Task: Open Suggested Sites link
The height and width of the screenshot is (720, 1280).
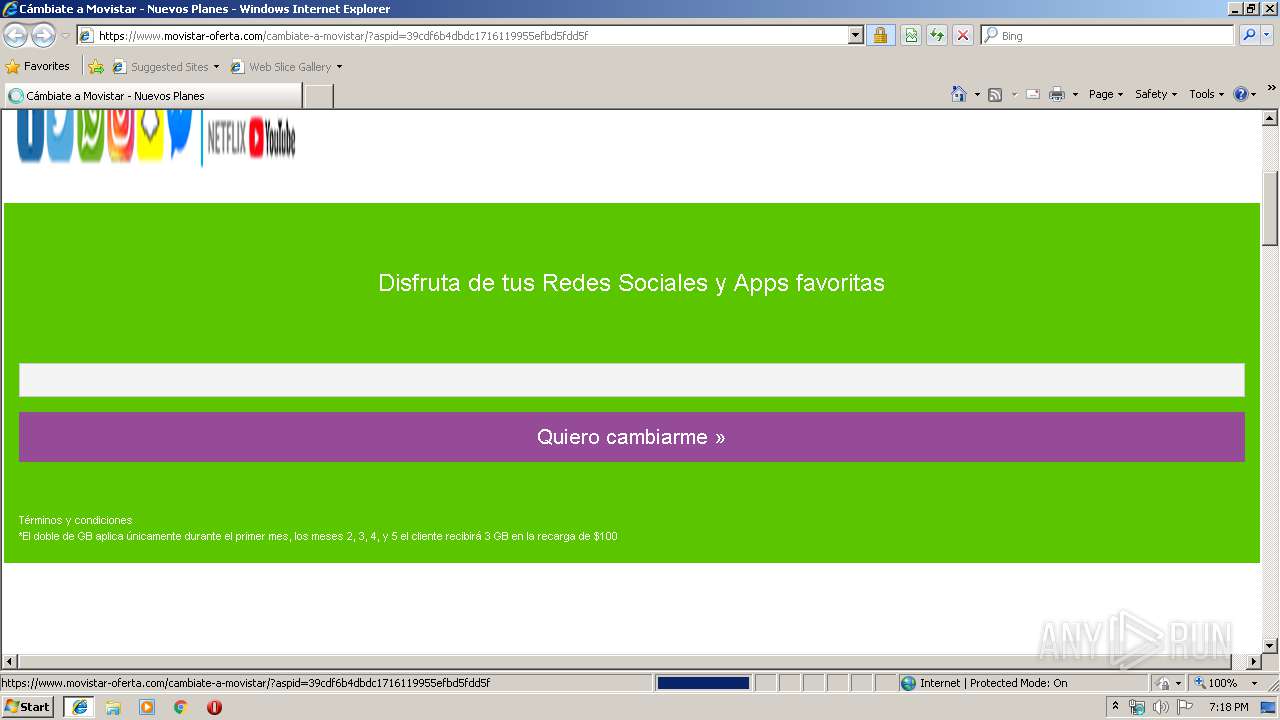Action: click(x=165, y=67)
